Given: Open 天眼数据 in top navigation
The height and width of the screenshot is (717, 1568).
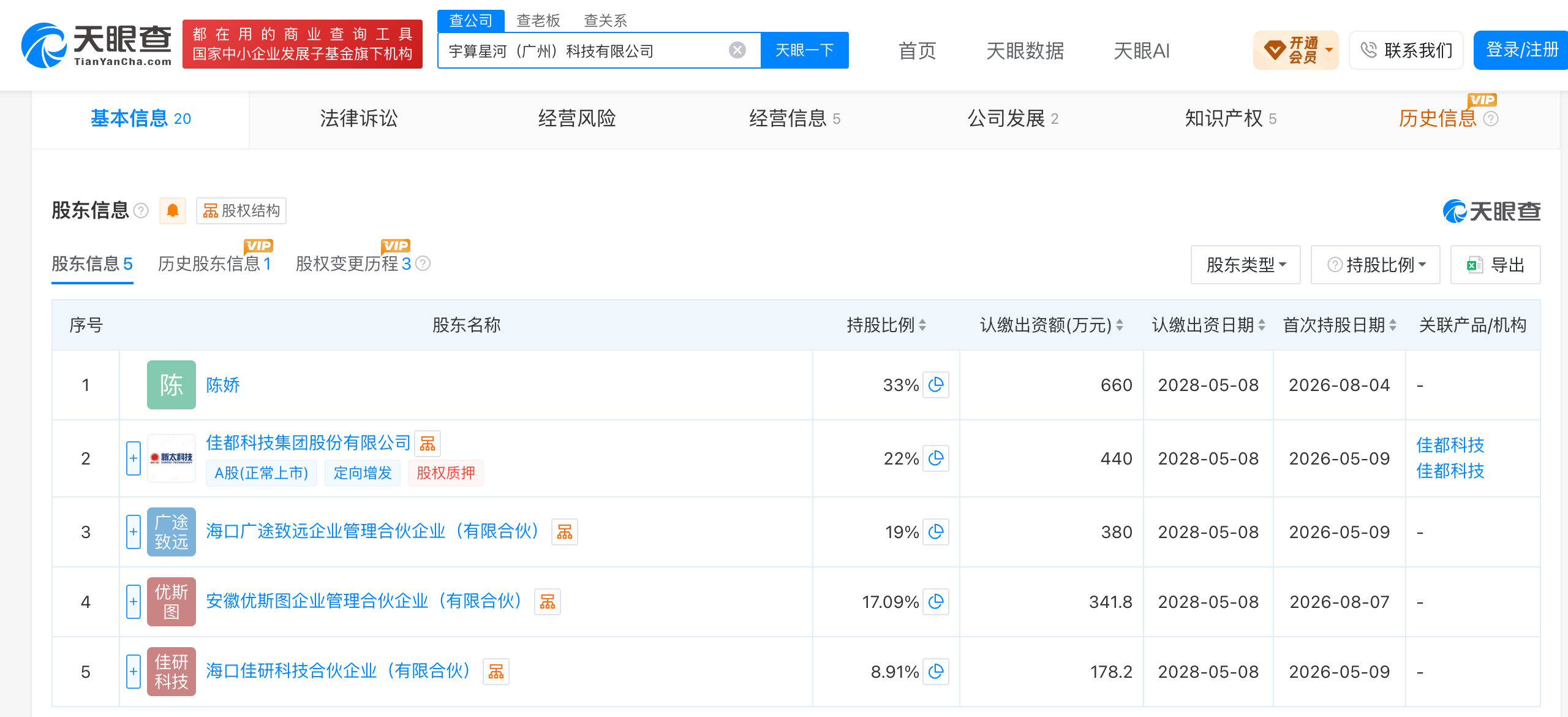Looking at the screenshot, I should pos(1025,51).
